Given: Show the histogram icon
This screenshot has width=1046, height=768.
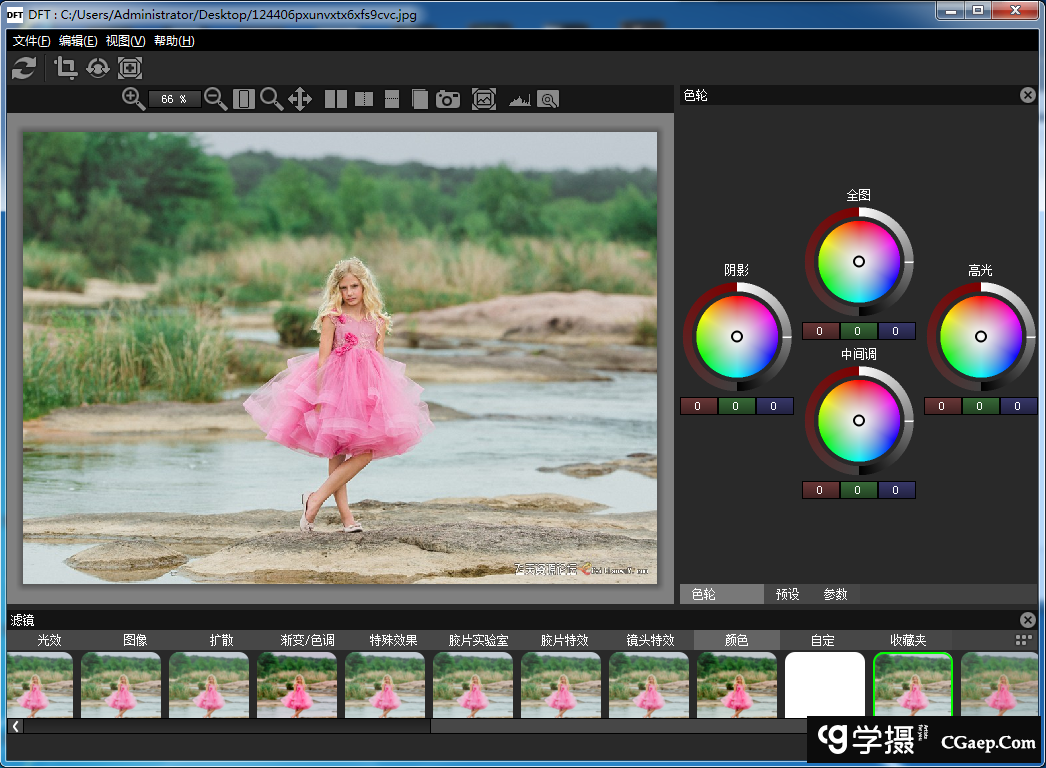Looking at the screenshot, I should pyautogui.click(x=519, y=99).
